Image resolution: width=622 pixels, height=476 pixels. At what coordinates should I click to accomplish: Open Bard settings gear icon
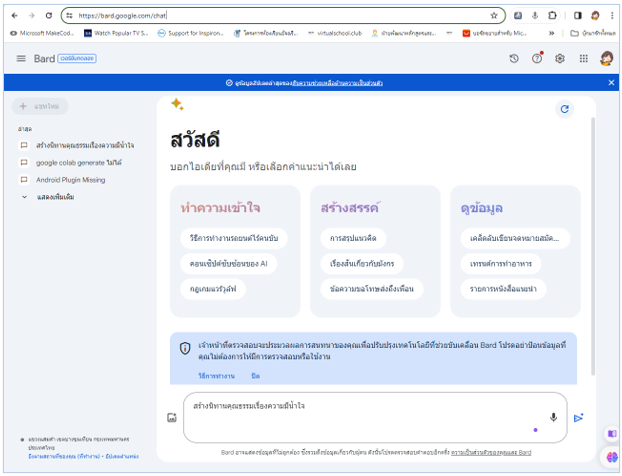(x=560, y=59)
